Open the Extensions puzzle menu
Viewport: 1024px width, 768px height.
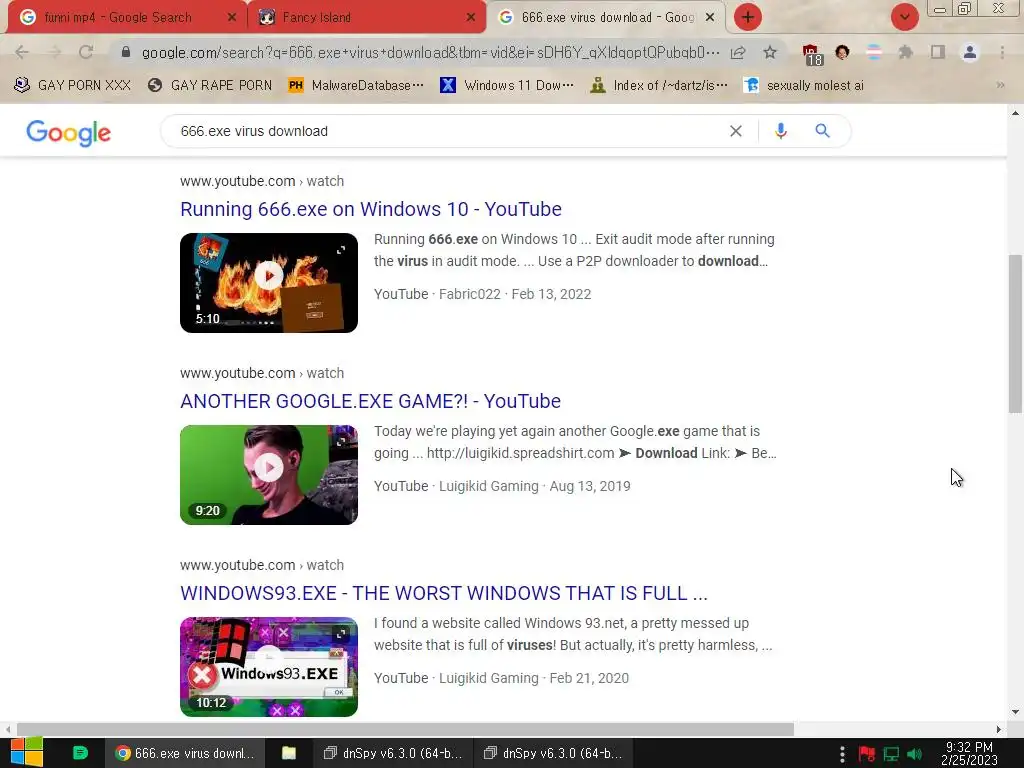[905, 52]
